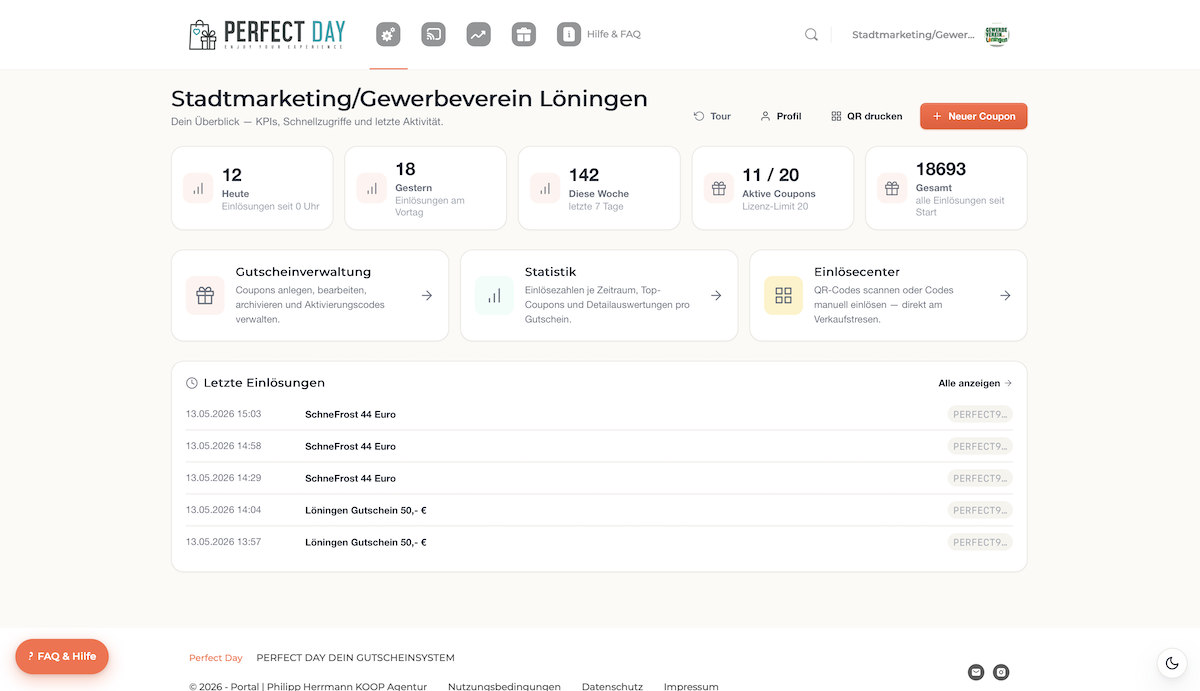The width and height of the screenshot is (1200, 691).
Task: Open Hilfe & FAQ in top navigation
Action: pos(614,34)
